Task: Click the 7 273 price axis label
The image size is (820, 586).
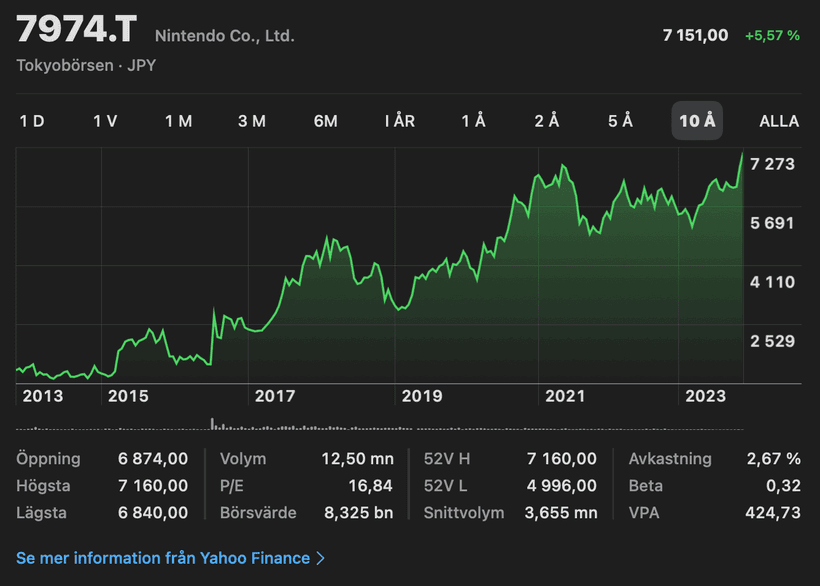Action: tap(772, 163)
